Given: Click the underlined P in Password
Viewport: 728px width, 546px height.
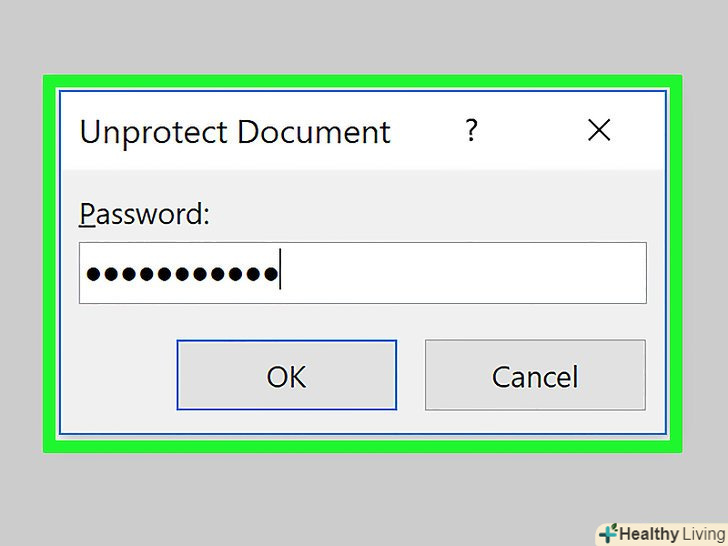Looking at the screenshot, I should 86,214.
